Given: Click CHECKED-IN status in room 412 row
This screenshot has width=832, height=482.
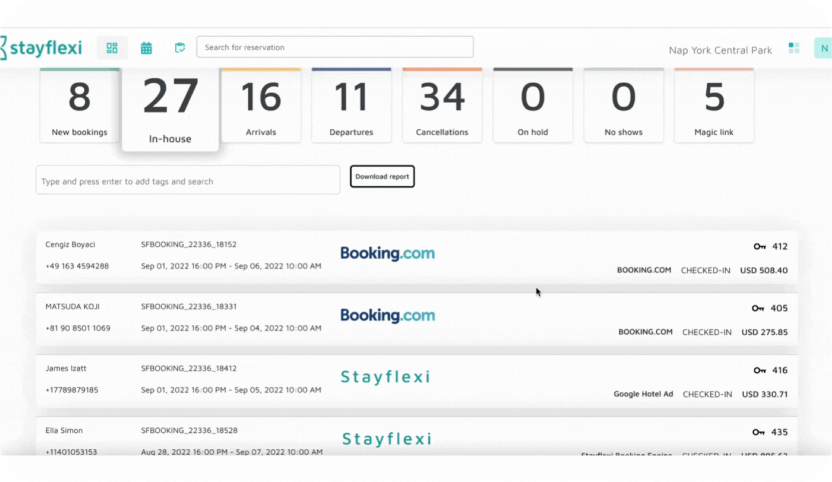Looking at the screenshot, I should coord(706,270).
